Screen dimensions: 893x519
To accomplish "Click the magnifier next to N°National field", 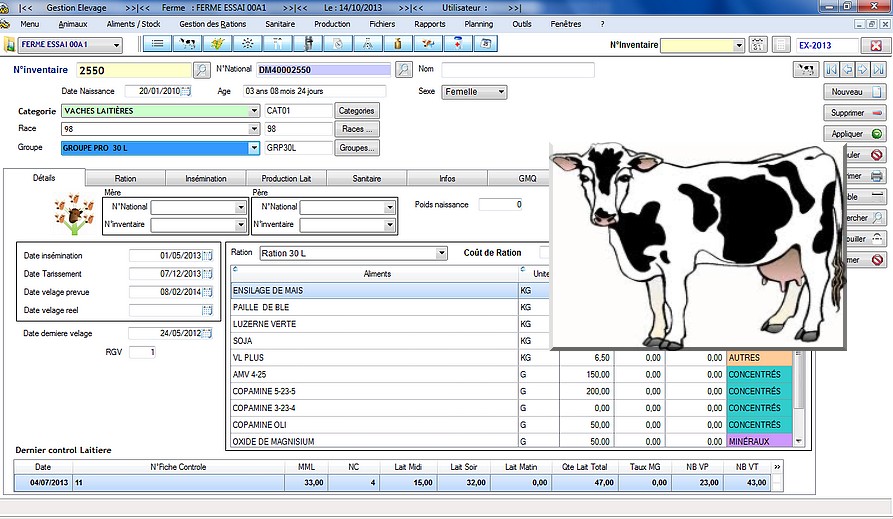I will 403,70.
